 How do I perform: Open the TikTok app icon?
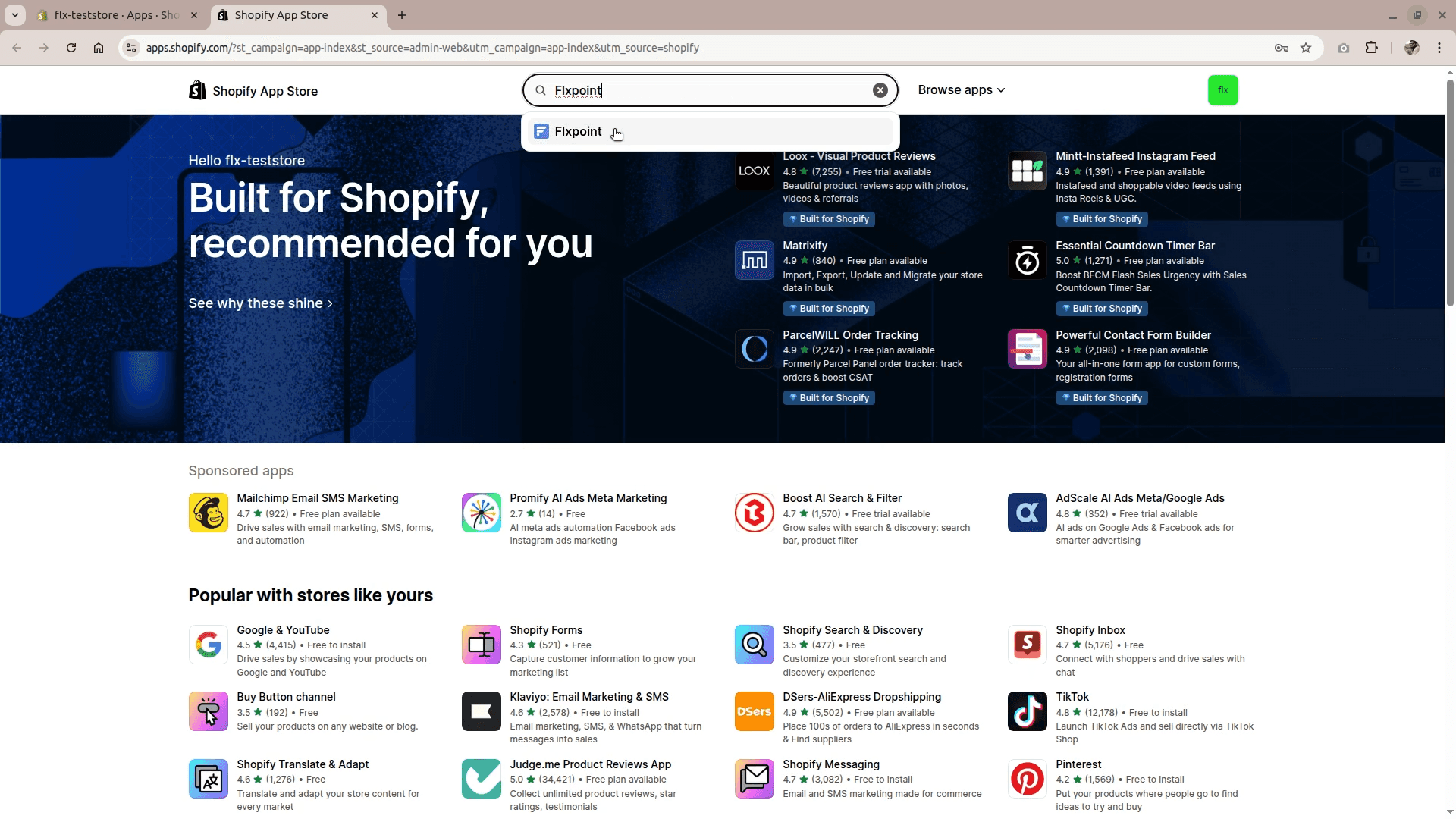(x=1027, y=711)
